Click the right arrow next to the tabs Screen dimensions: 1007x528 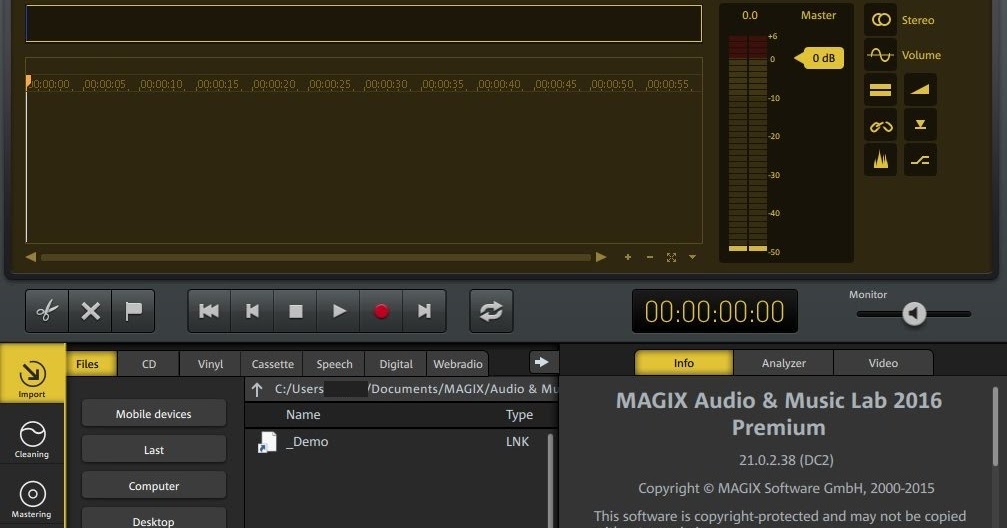[541, 362]
